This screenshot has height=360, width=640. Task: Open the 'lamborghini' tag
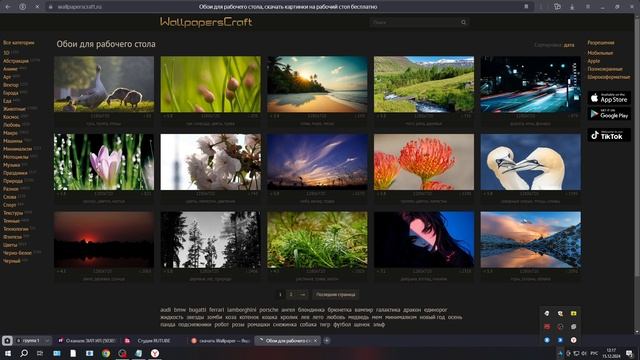point(242,310)
